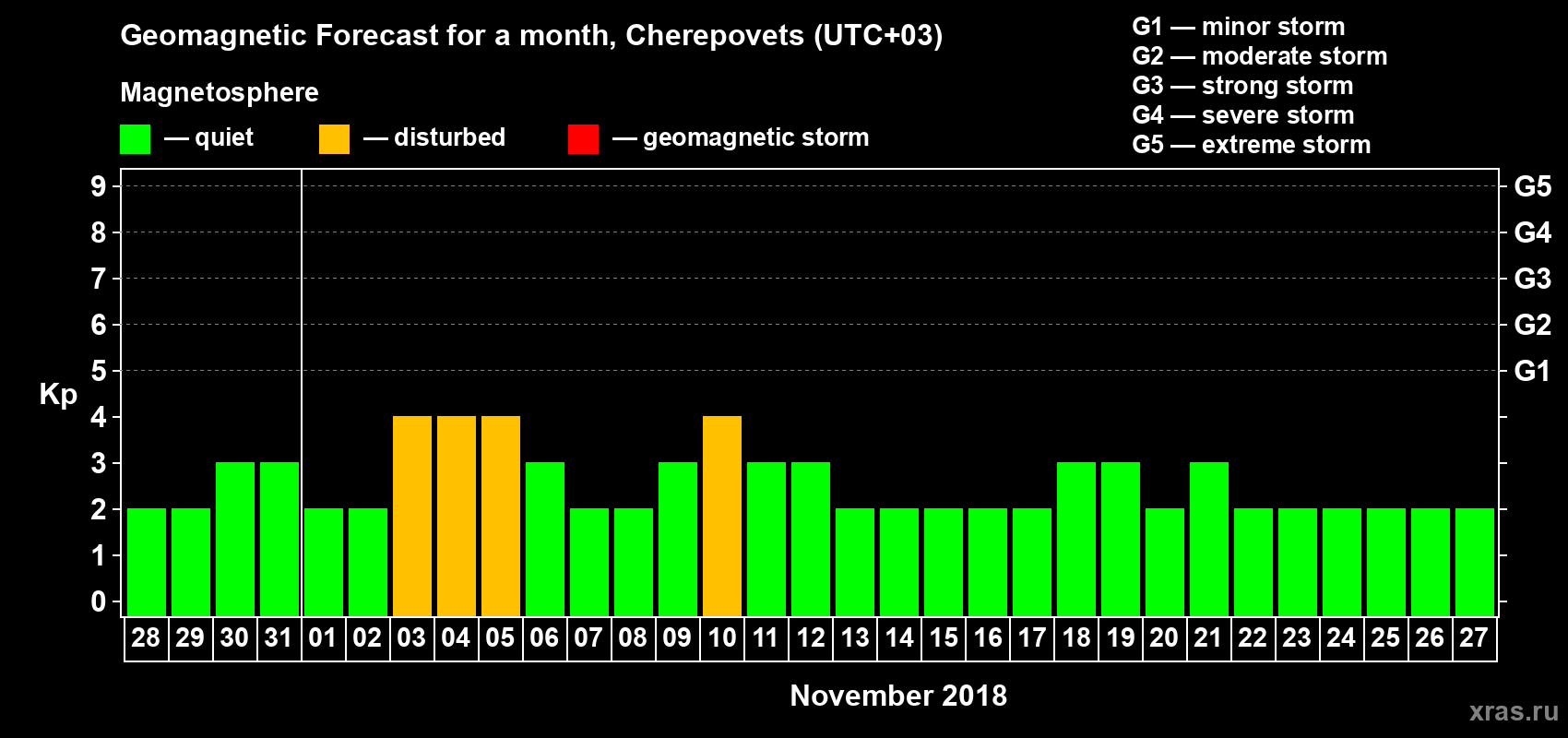Select the green bar for November 06
The image size is (1568, 738).
545,539
